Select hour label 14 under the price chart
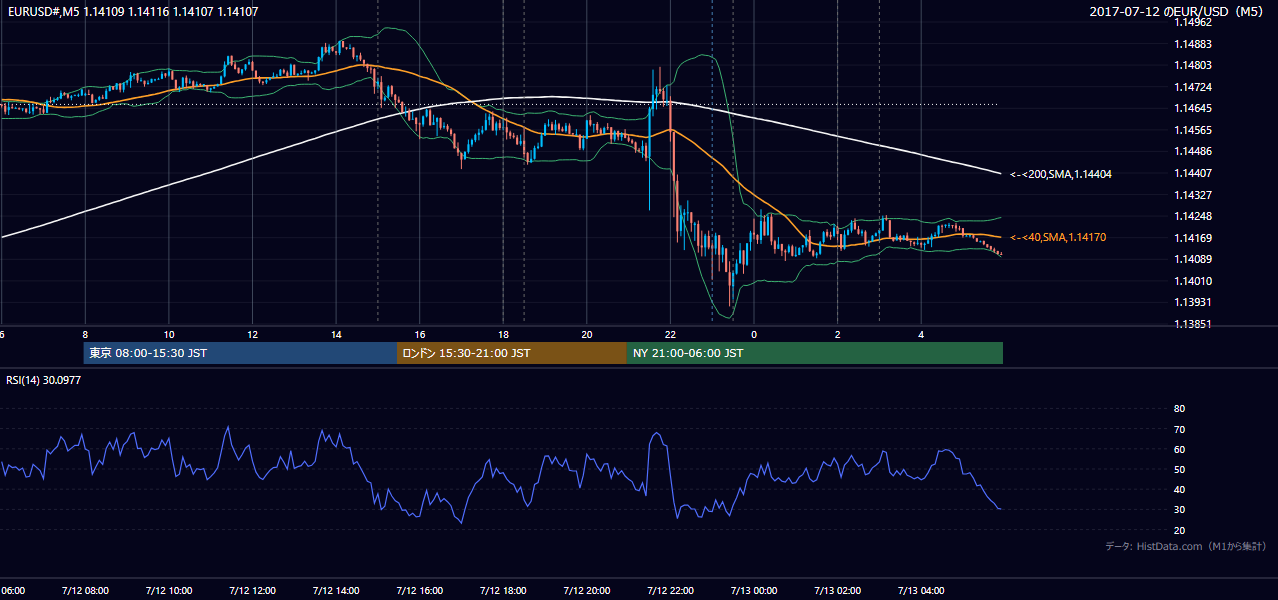The image size is (1278, 600). [x=336, y=334]
